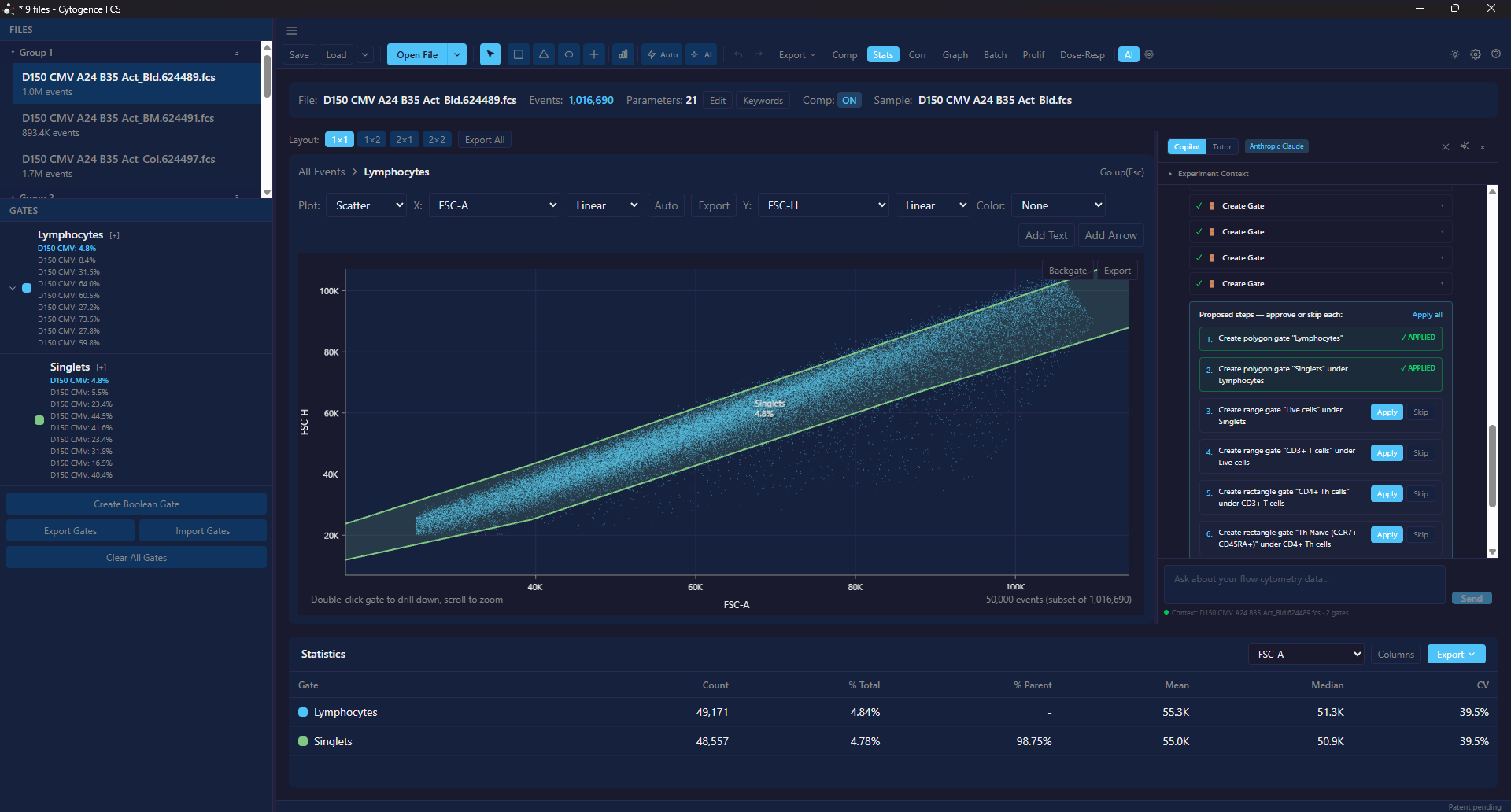
Task: Open the Y axis Linear scale dropdown
Action: [x=933, y=205]
